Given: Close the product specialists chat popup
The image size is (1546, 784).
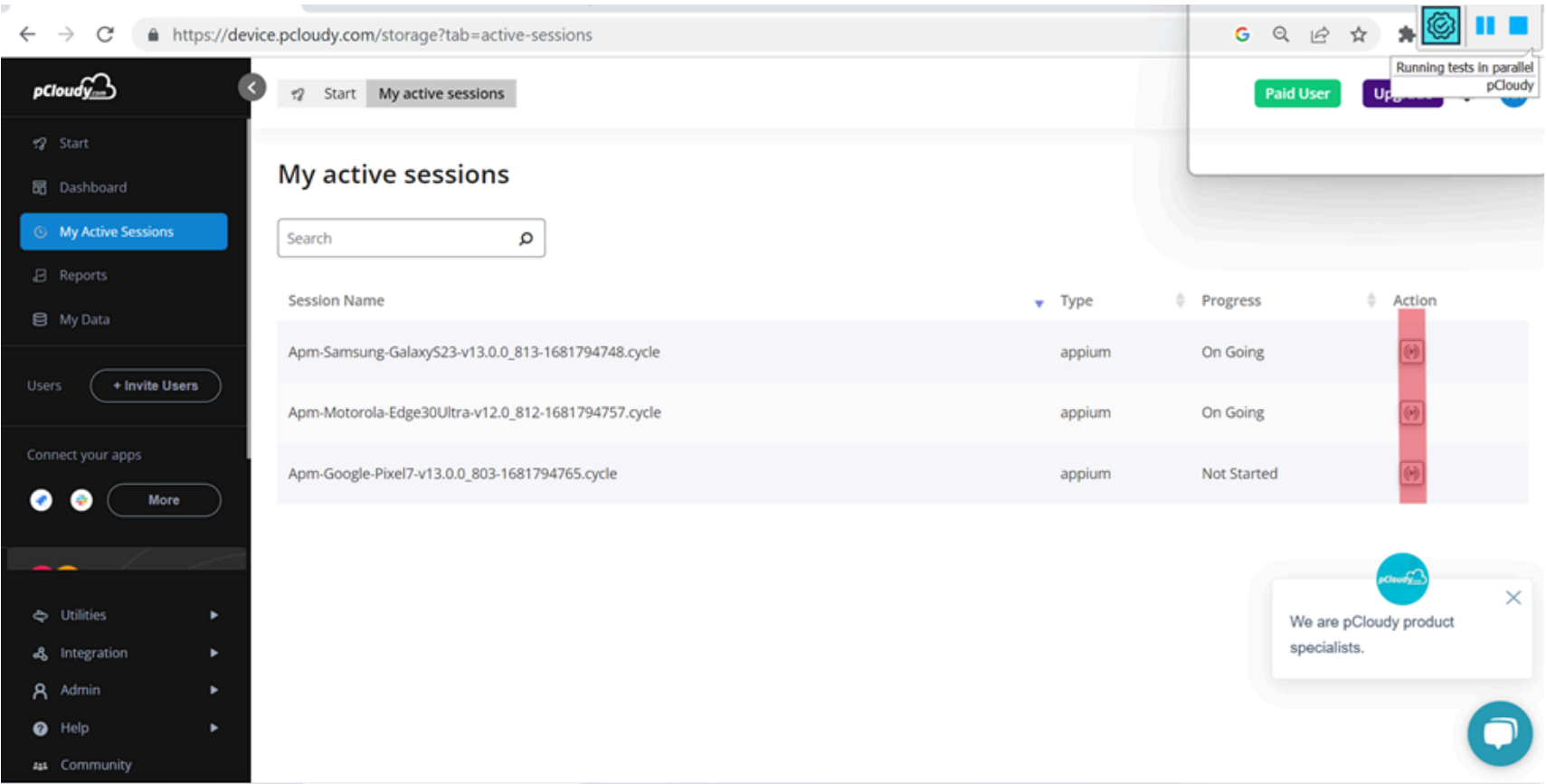Looking at the screenshot, I should click(x=1513, y=598).
